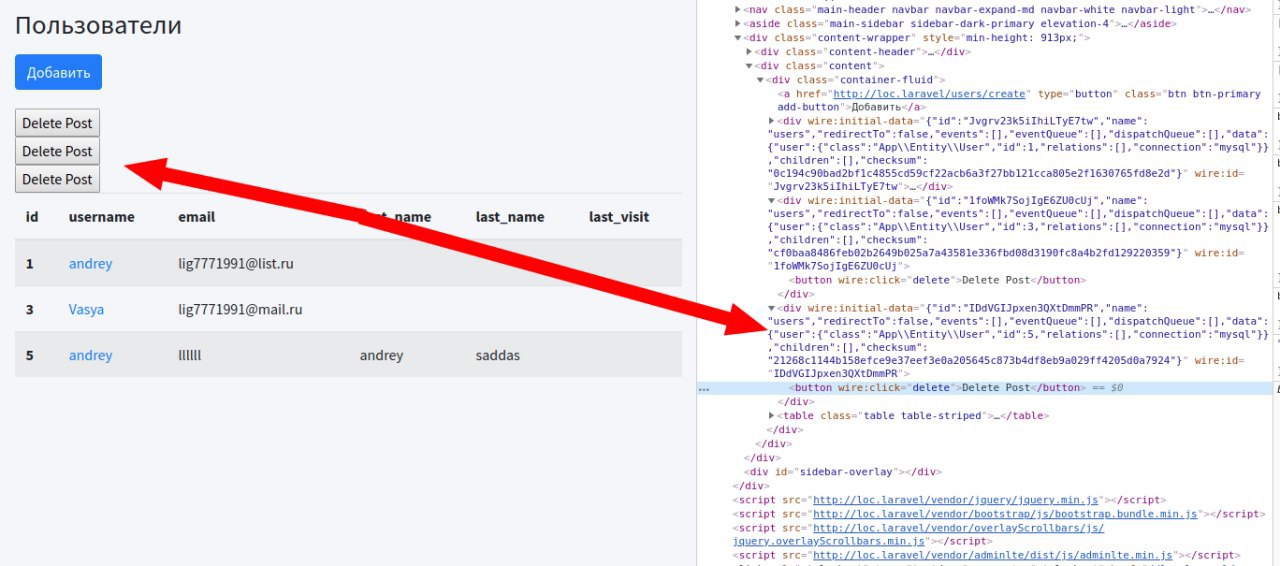The image size is (1280, 566).
Task: Collapse the wire div with id 1foWMk7SojIgE6ZU0cUj
Action: (x=771, y=200)
